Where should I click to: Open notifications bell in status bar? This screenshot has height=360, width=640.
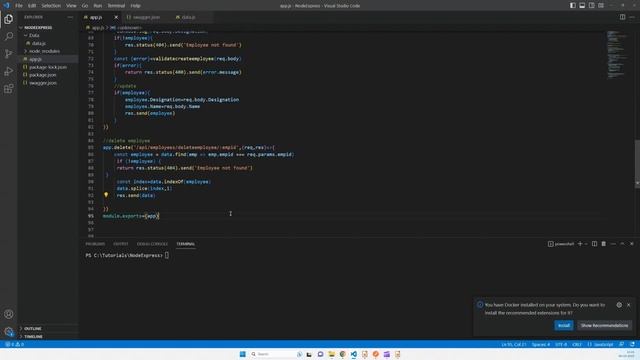[632, 344]
